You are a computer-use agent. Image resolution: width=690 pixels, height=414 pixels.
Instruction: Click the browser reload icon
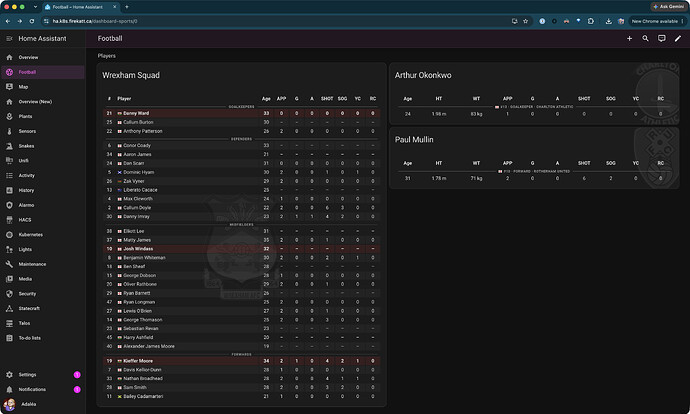pyautogui.click(x=32, y=21)
